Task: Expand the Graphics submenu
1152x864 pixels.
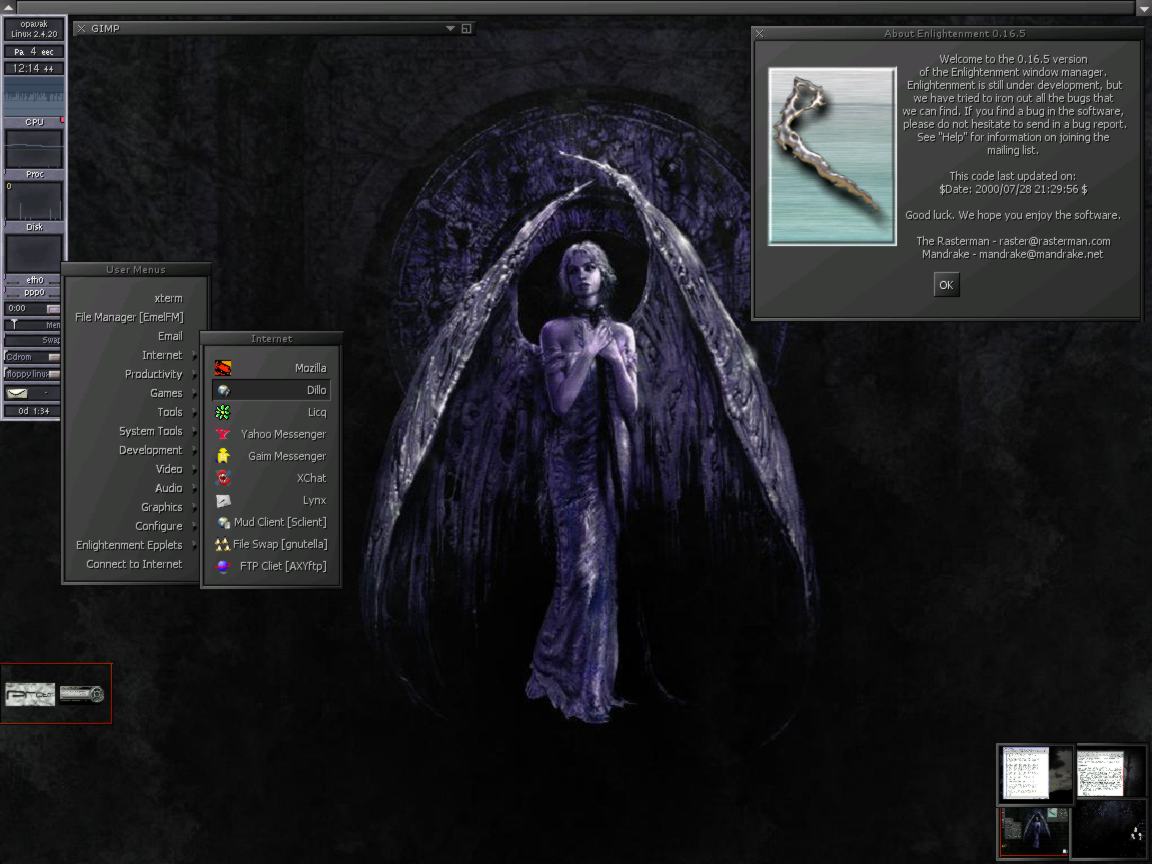Action: (195, 508)
